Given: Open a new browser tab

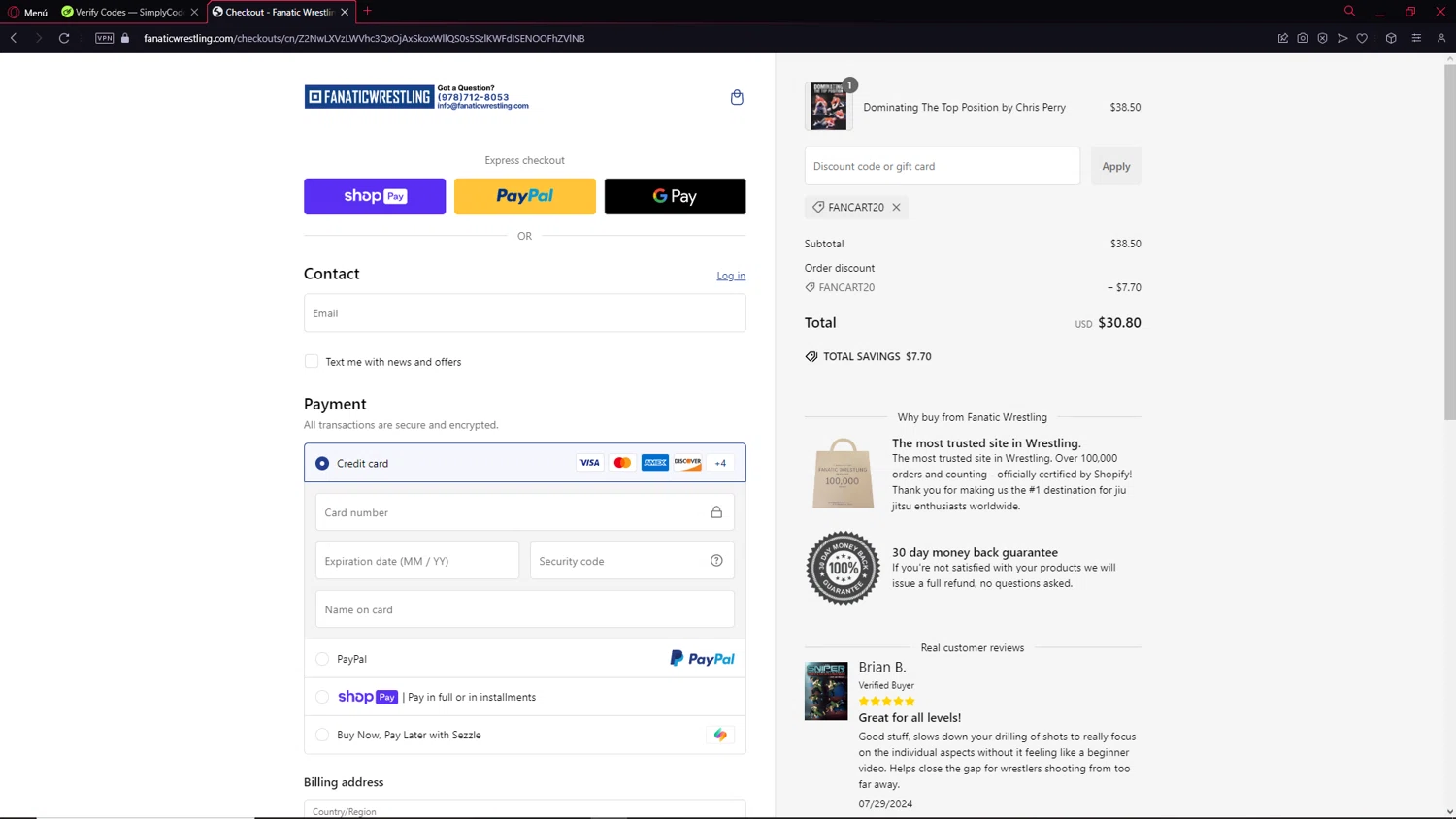Looking at the screenshot, I should 368,12.
